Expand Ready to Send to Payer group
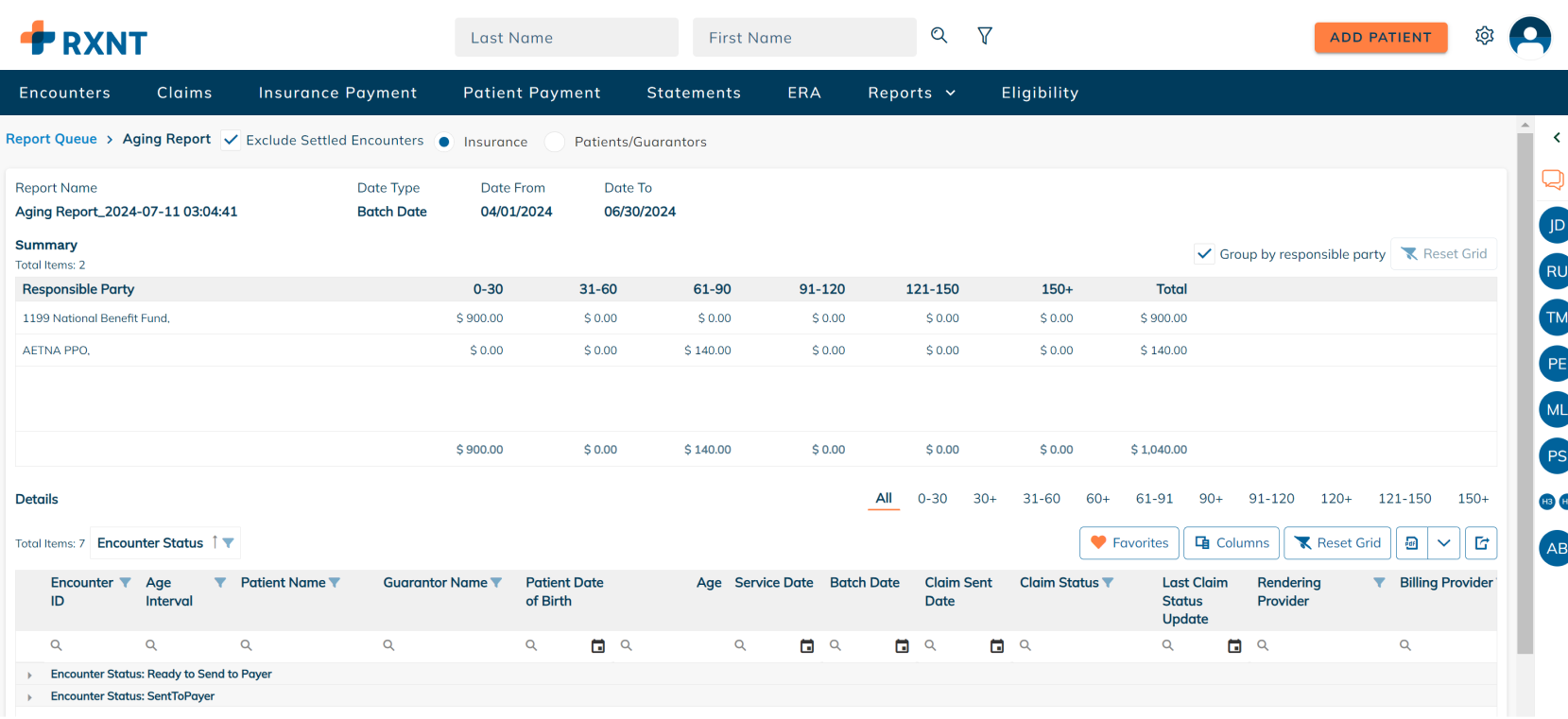The height and width of the screenshot is (719, 1568). pos(30,675)
